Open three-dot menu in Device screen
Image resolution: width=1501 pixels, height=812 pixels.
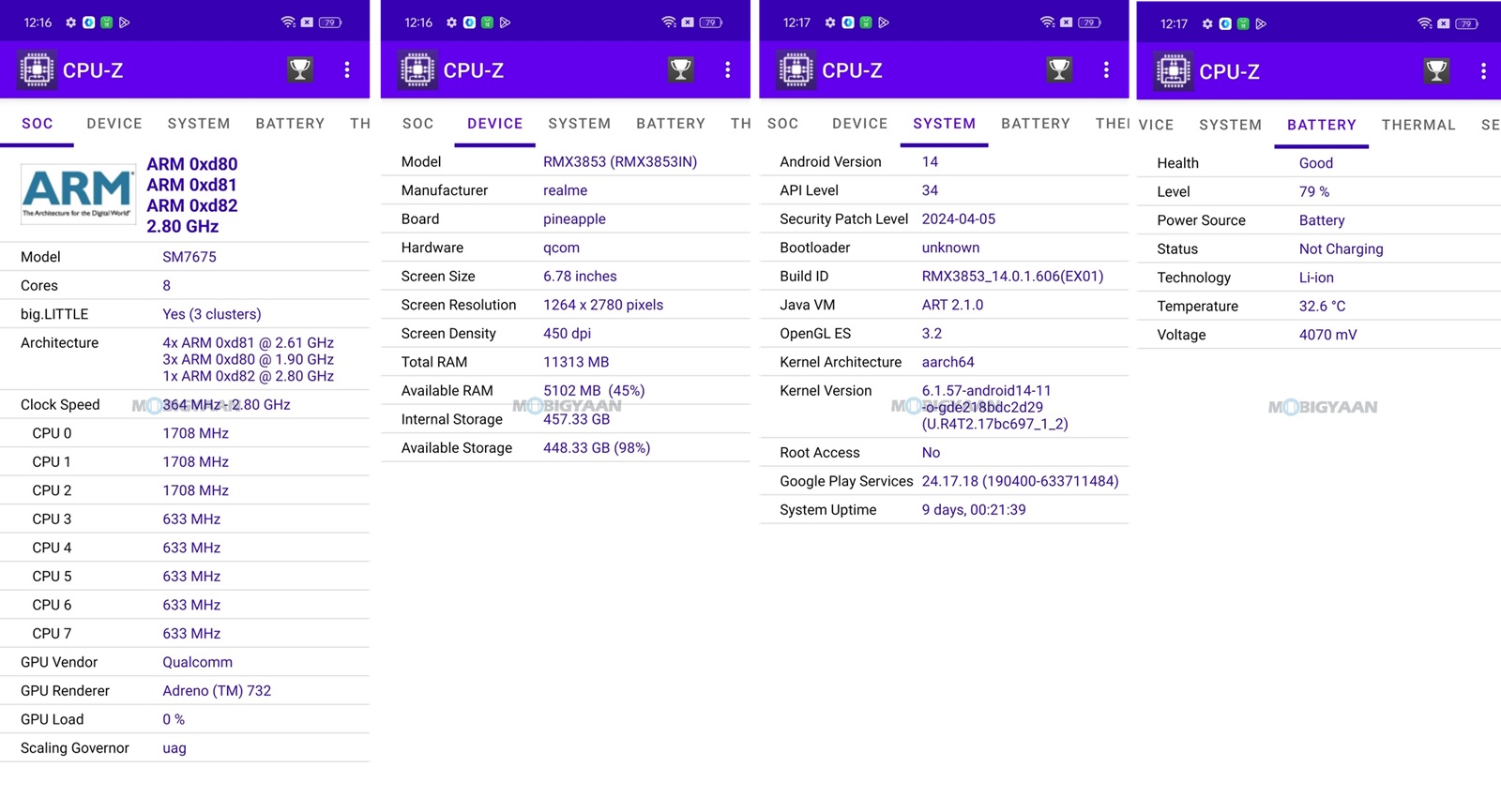[728, 69]
